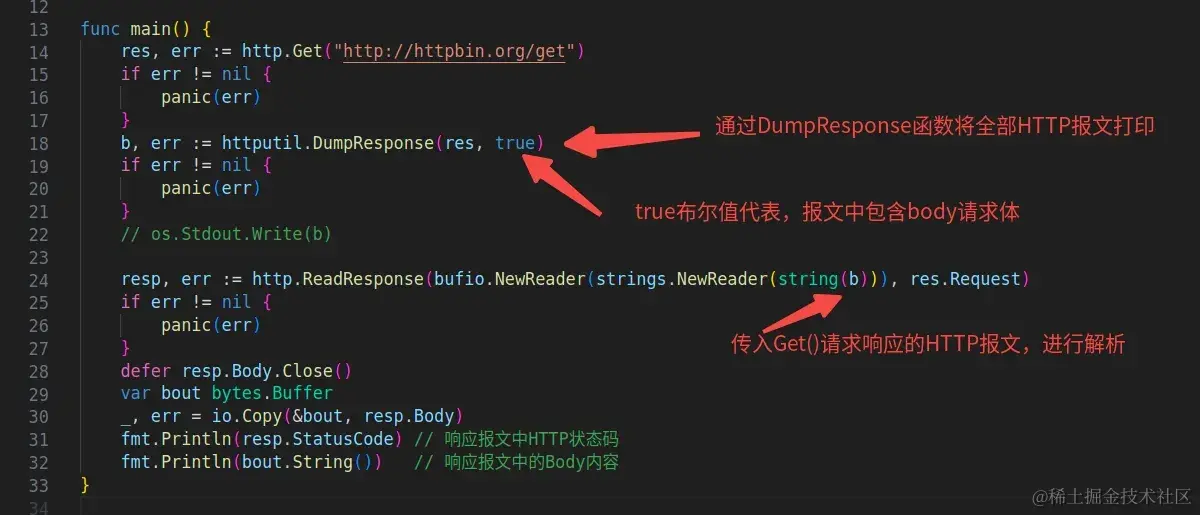Click line number 33 in the gutter
The image size is (1200, 515).
[39, 484]
